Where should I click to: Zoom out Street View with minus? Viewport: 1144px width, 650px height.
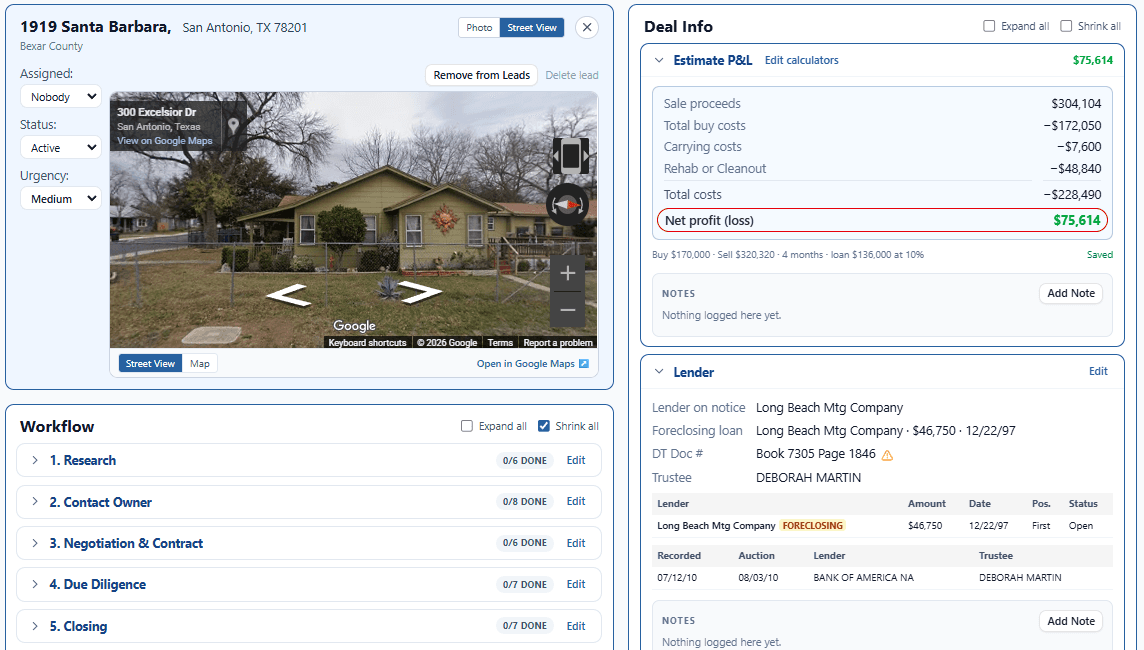(x=568, y=310)
